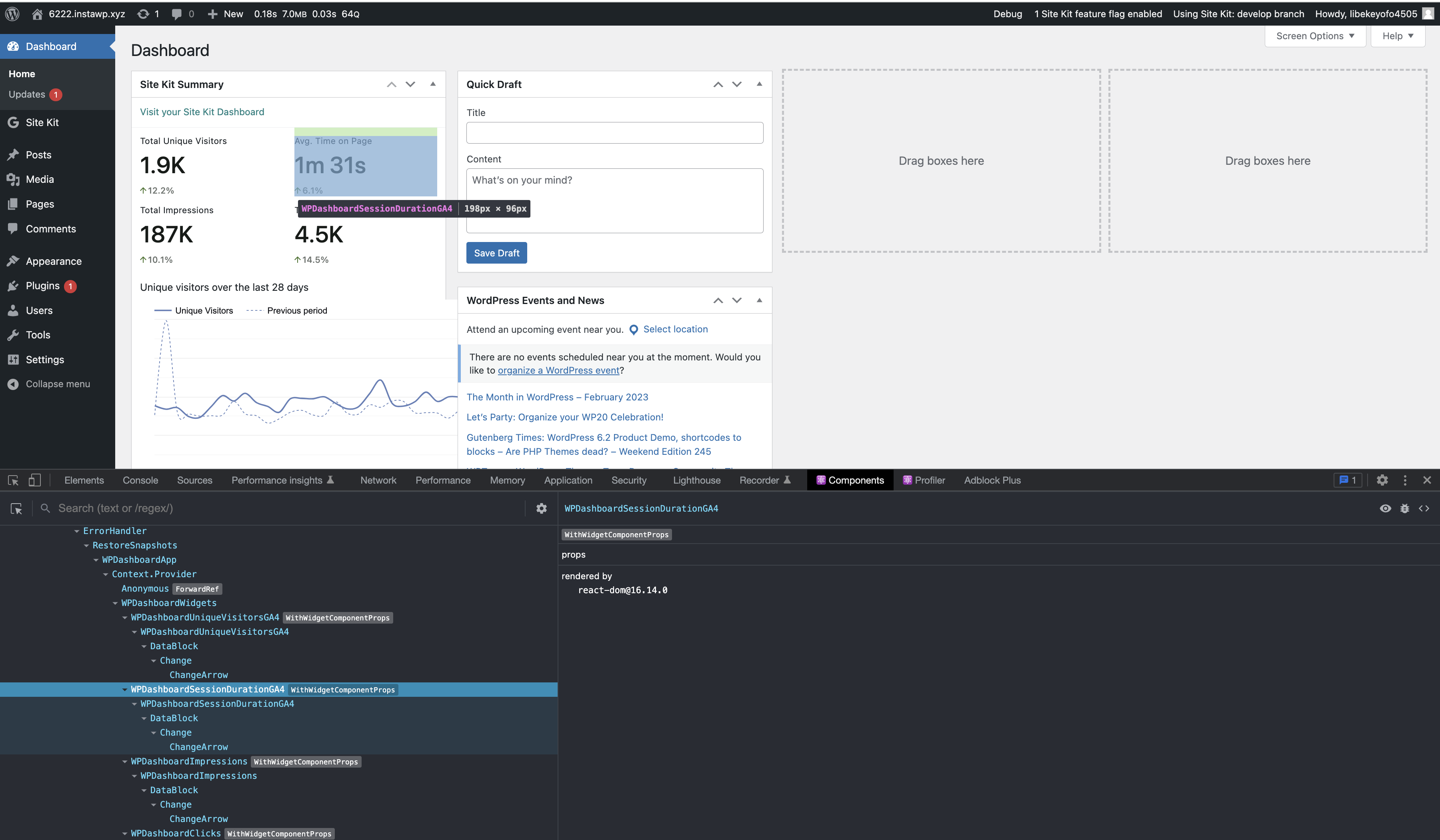
Task: Open the Console tab in DevTools
Action: (140, 480)
